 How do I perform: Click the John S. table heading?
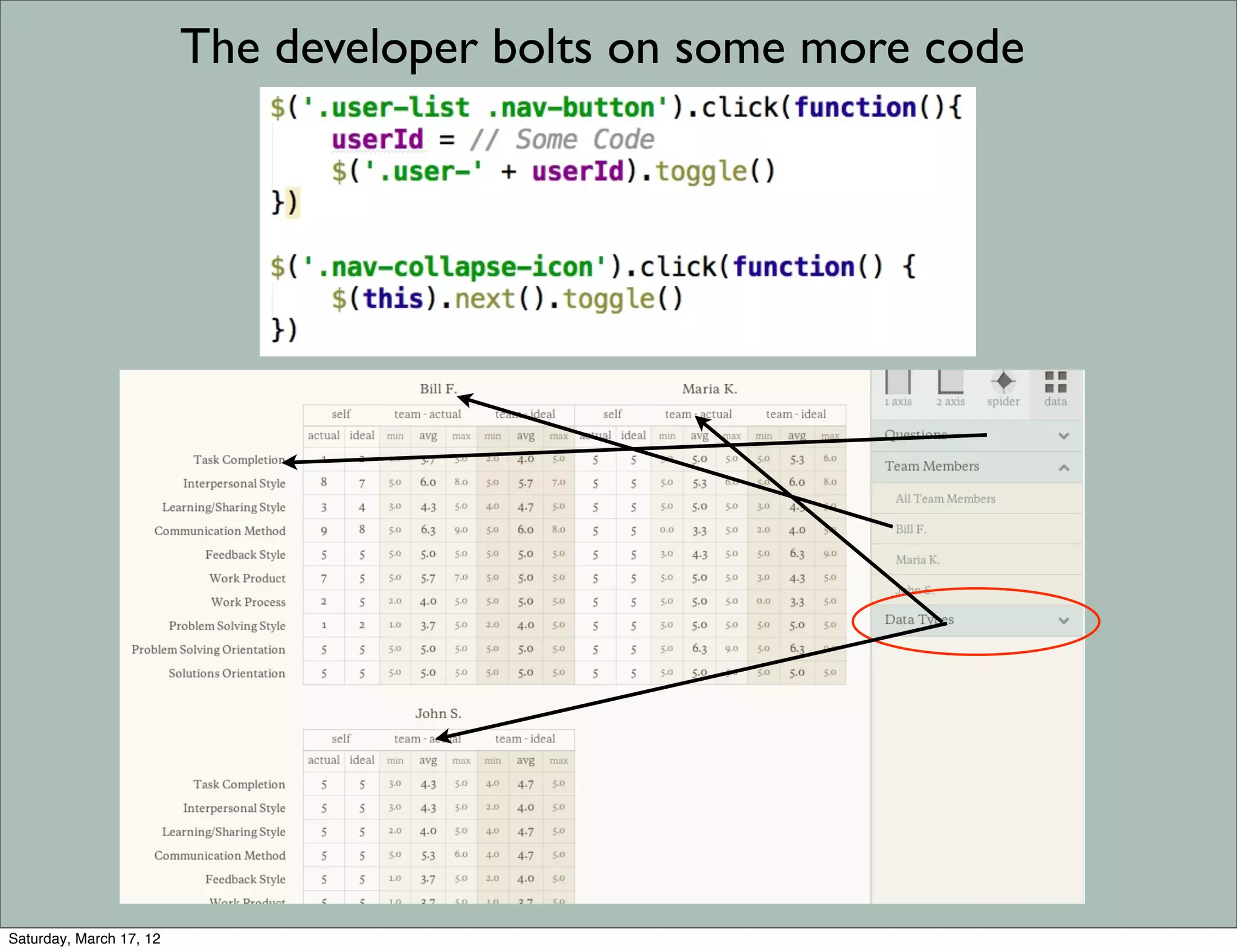(x=439, y=713)
